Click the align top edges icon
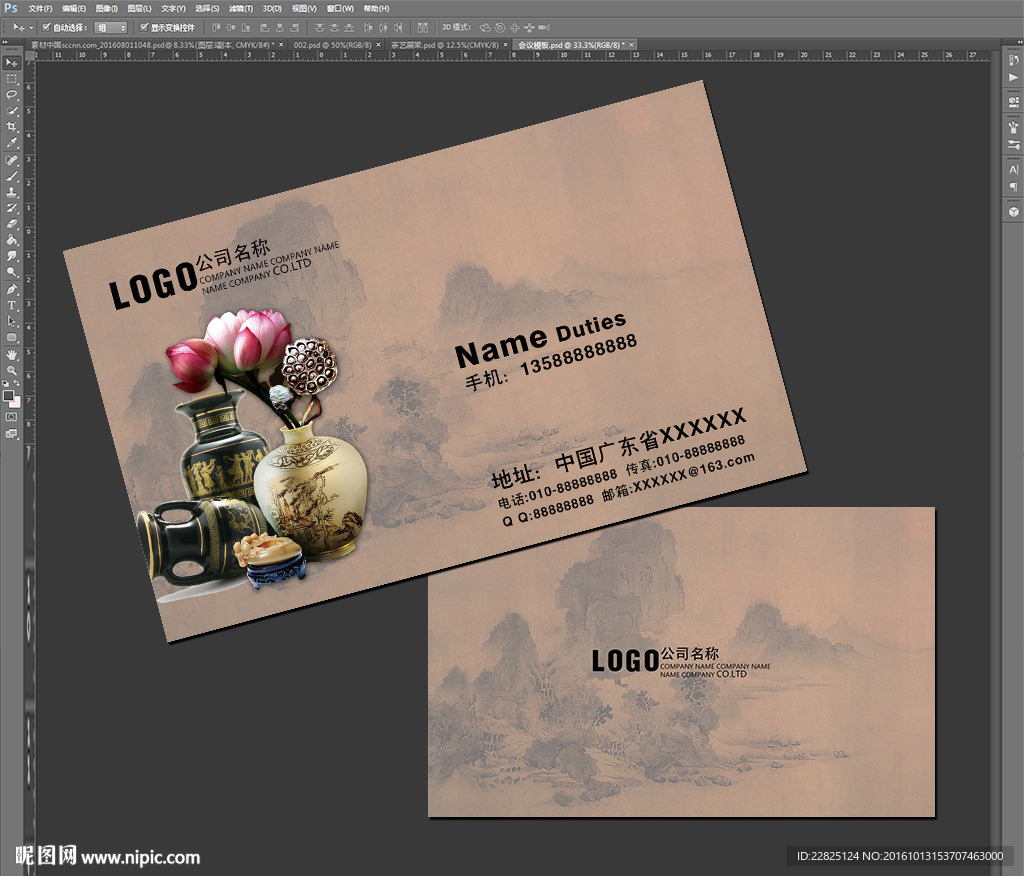 click(216, 27)
